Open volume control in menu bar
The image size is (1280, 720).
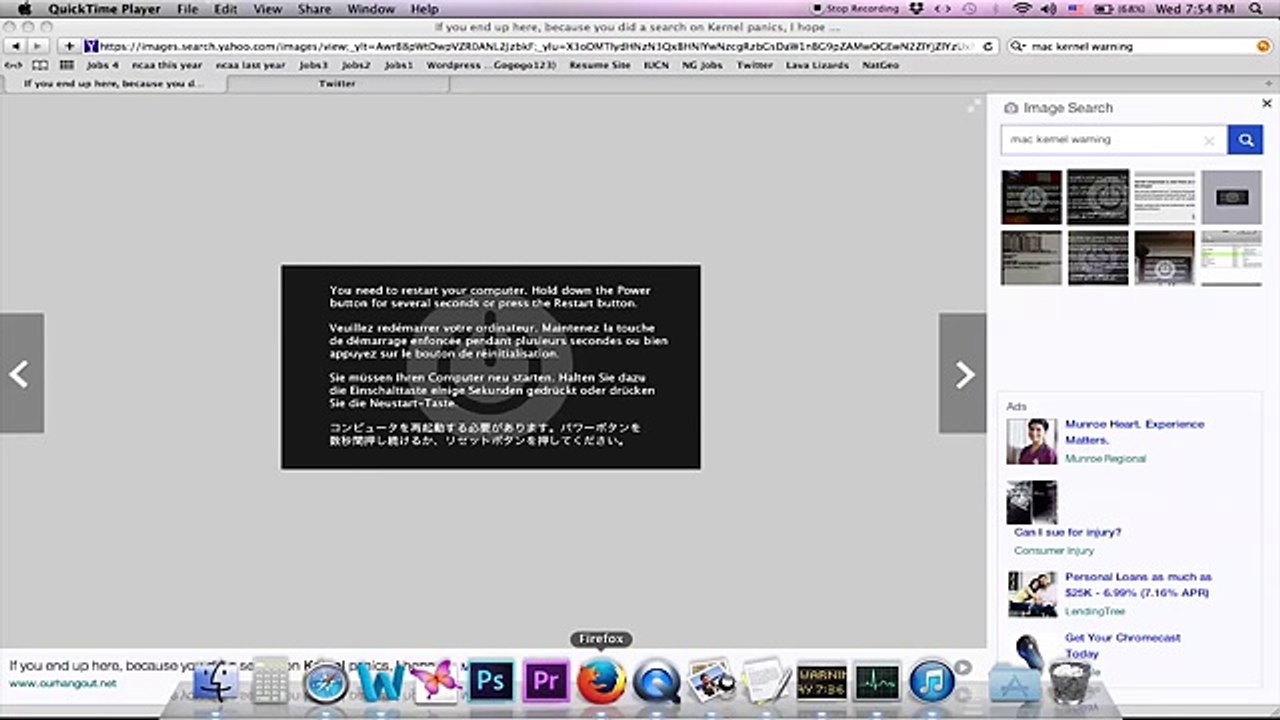coord(1049,9)
